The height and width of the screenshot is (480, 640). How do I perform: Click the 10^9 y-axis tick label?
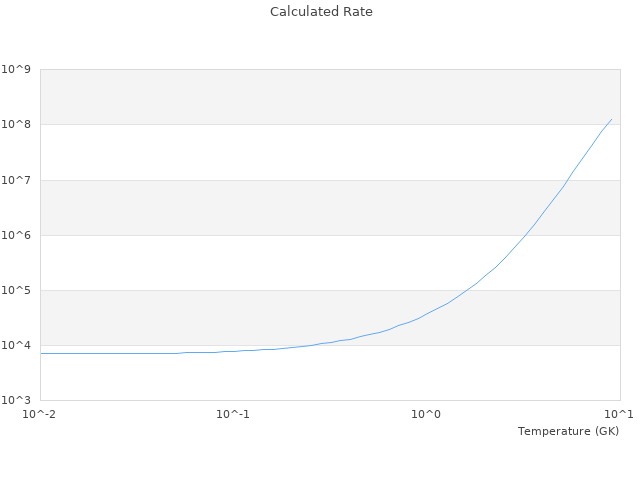point(16,70)
